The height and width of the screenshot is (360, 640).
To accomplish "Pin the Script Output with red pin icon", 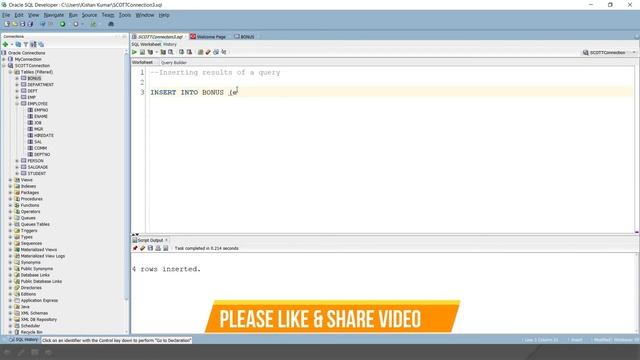I will (x=135, y=248).
